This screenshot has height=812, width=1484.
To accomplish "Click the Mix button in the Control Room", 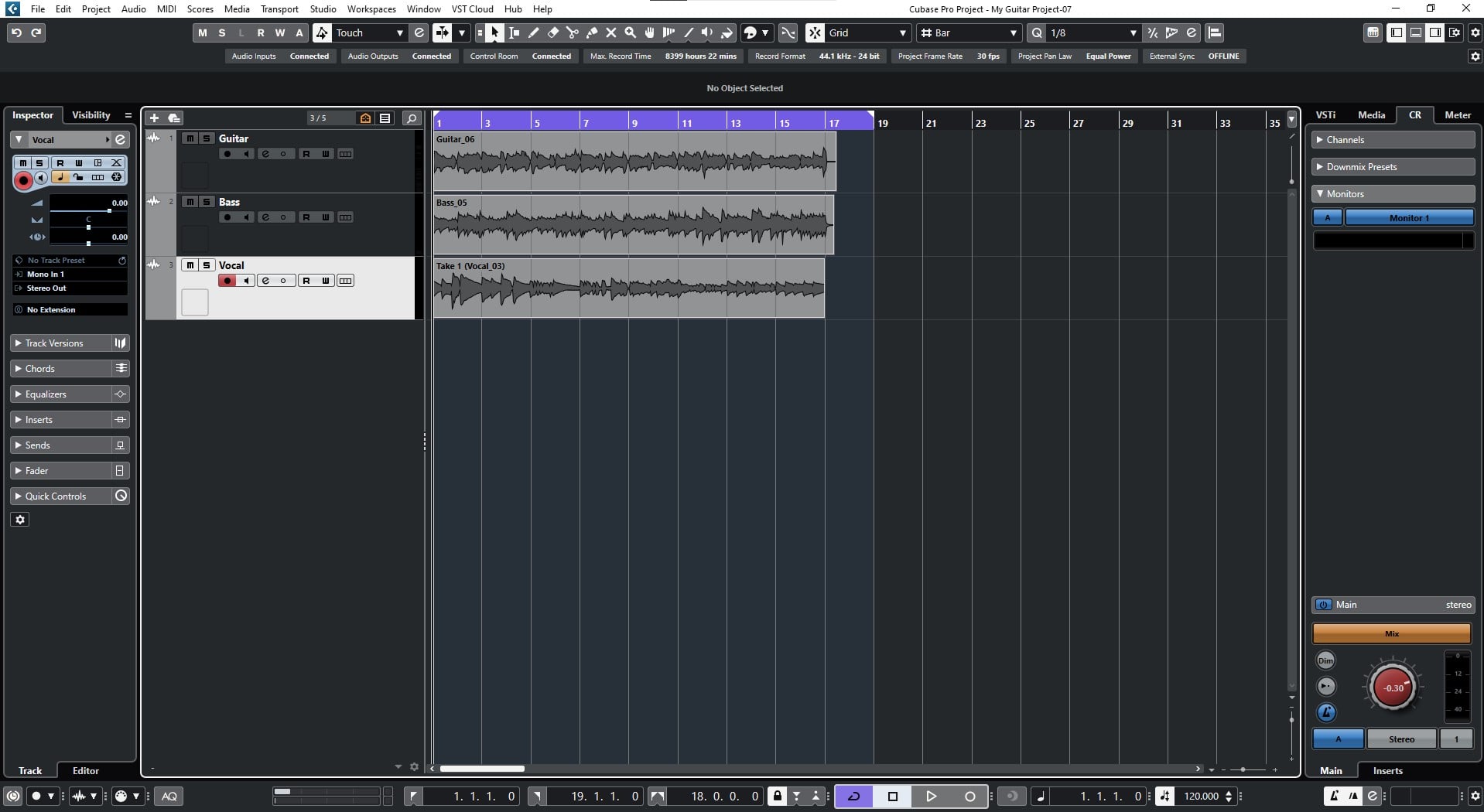I will point(1392,633).
